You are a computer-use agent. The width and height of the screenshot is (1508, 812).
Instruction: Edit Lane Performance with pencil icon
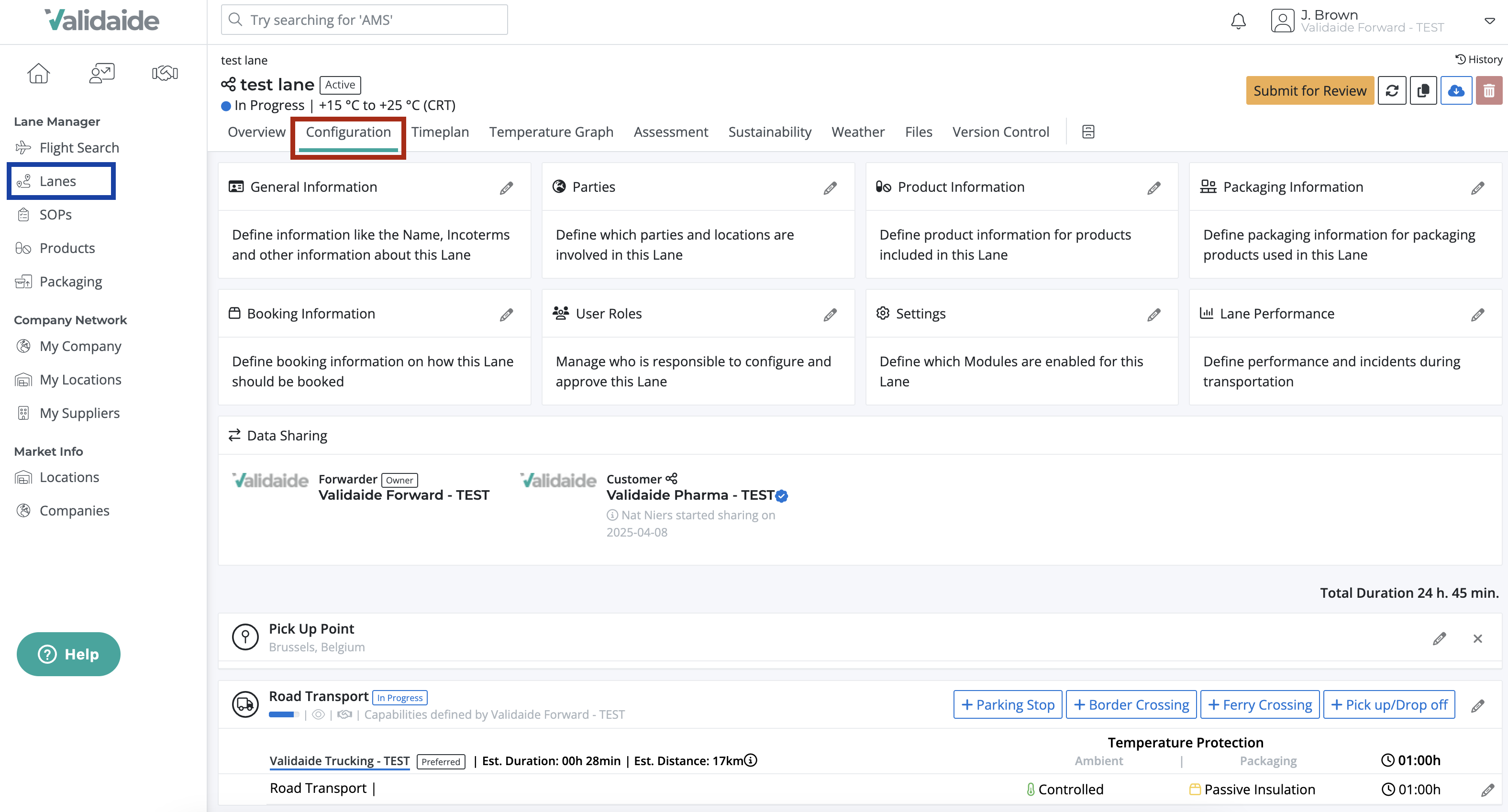point(1477,315)
